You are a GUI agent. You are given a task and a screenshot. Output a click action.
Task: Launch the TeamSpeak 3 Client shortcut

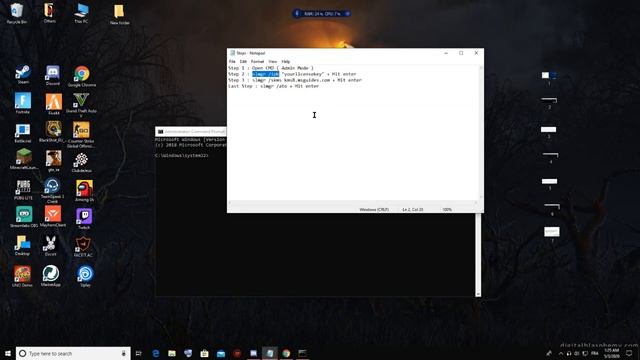[x=52, y=190]
